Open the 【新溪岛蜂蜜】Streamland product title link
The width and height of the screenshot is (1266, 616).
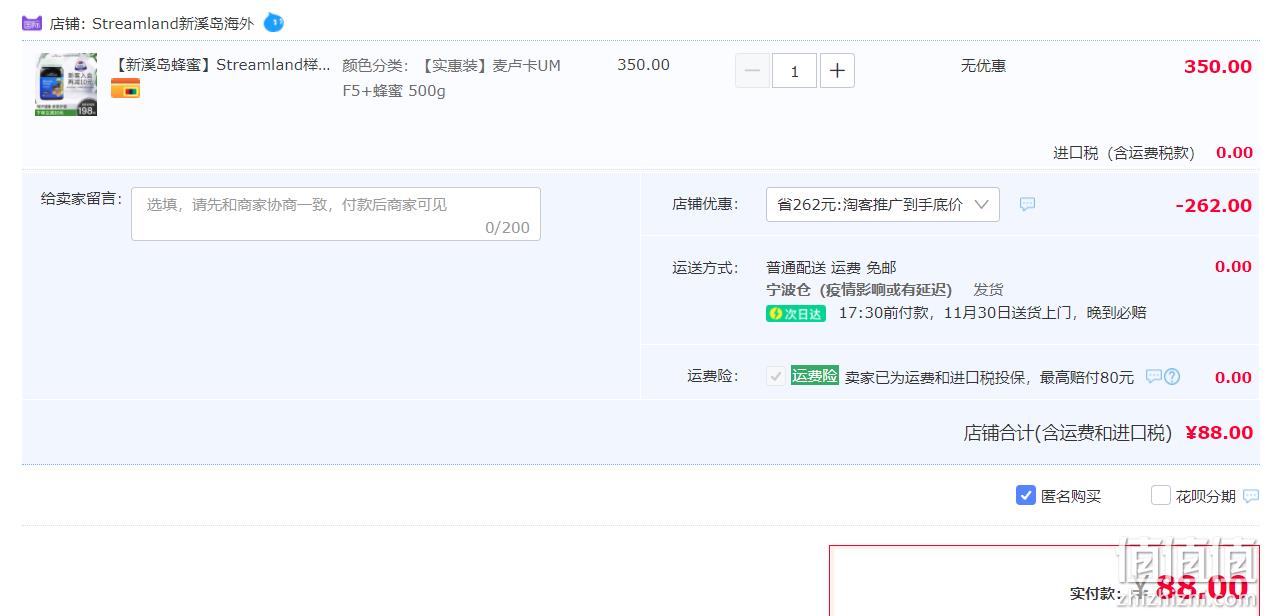pos(220,65)
